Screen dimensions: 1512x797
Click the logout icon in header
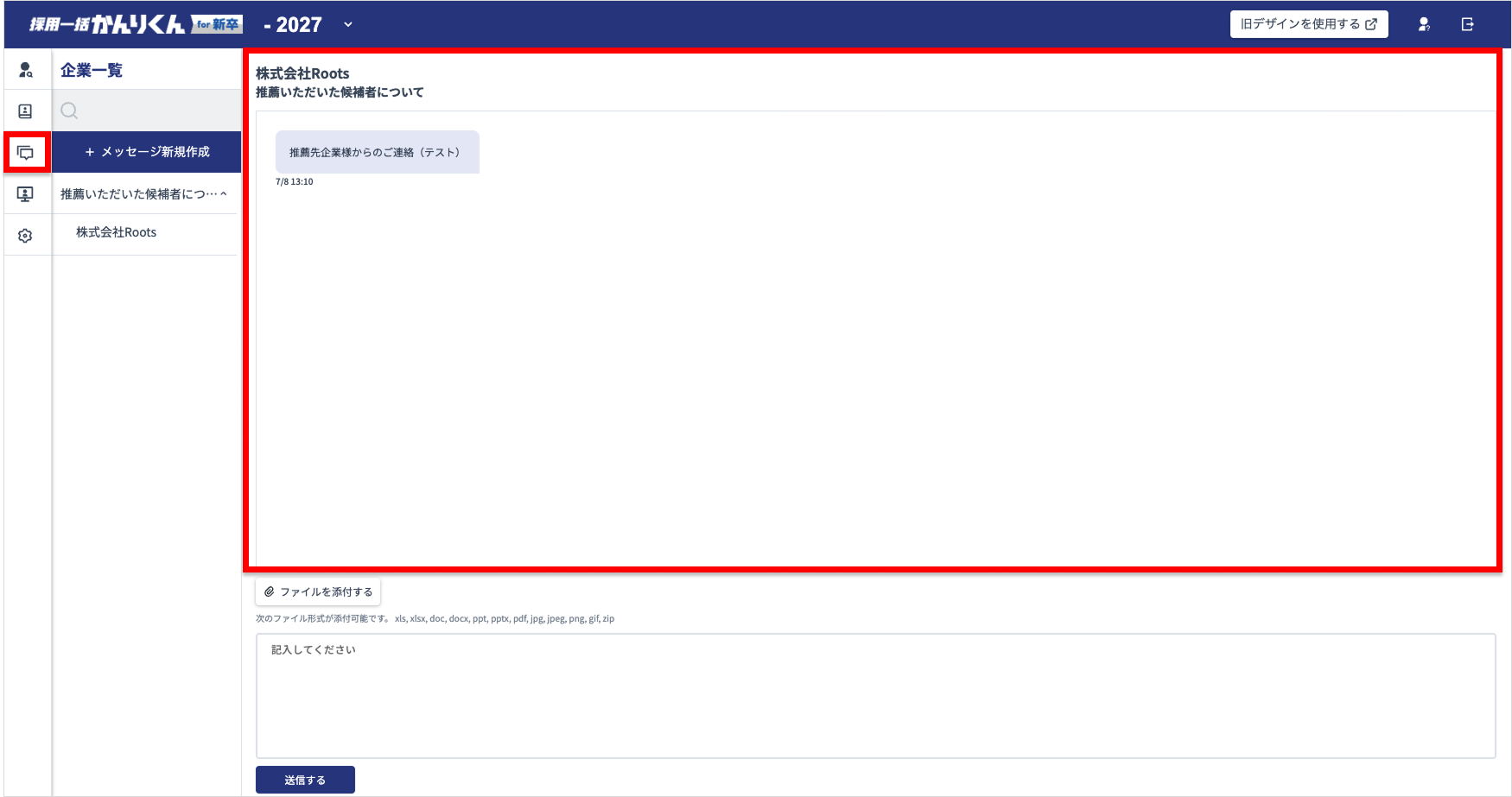(x=1467, y=24)
